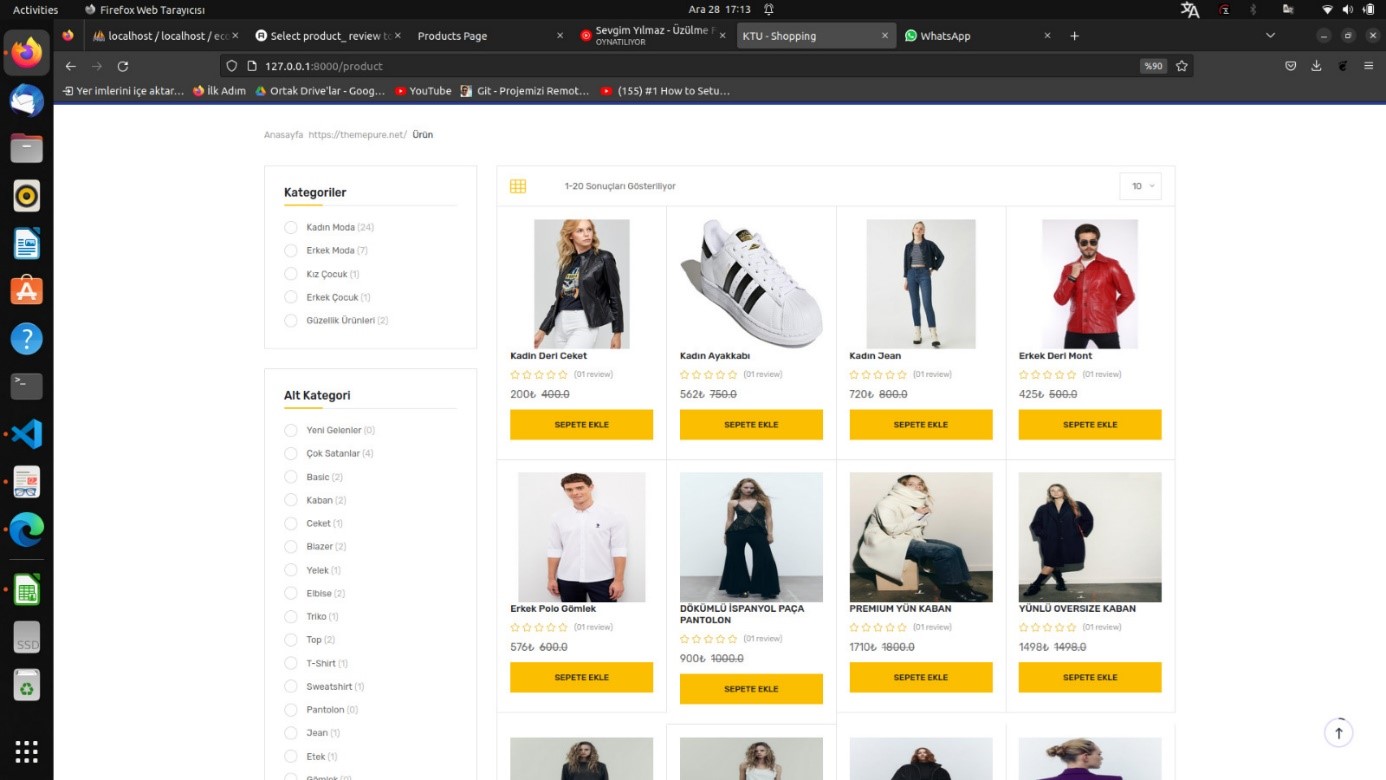Add Kadın Deri Ceket to cart
1386x780 pixels.
581,425
